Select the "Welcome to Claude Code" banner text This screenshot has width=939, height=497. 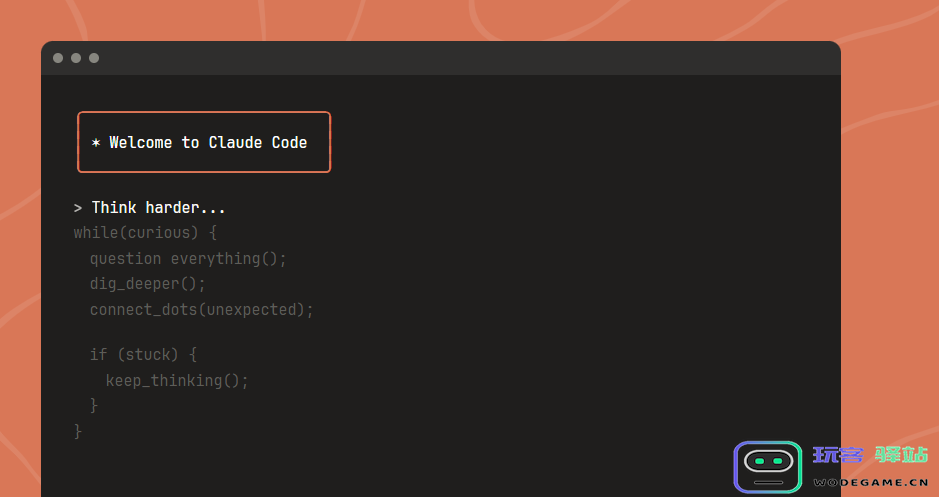click(208, 143)
